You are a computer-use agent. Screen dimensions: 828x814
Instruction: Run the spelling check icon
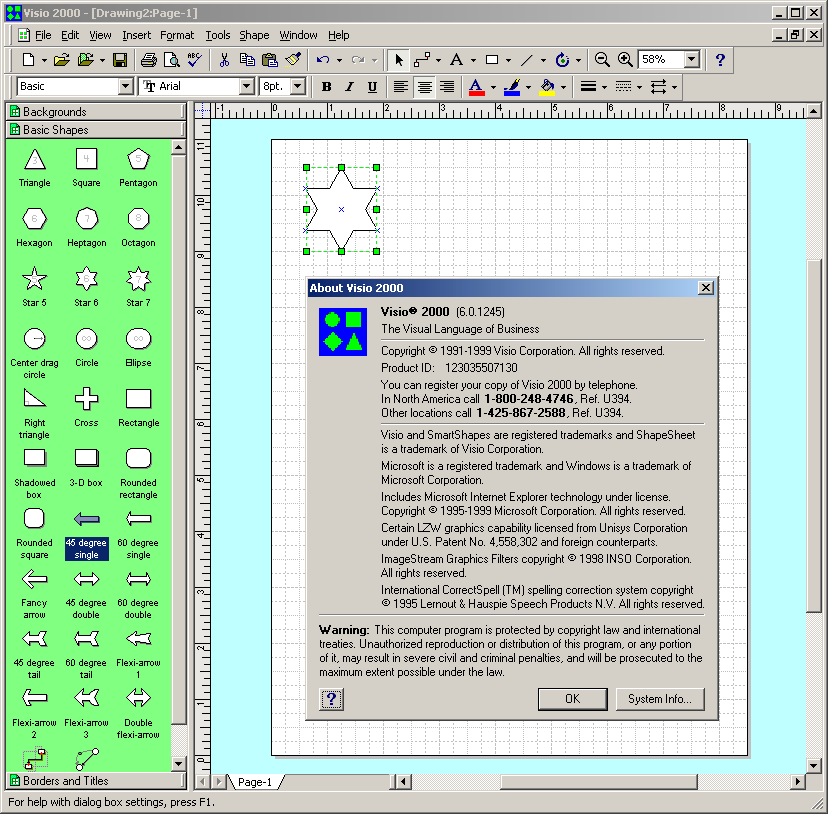(x=194, y=60)
